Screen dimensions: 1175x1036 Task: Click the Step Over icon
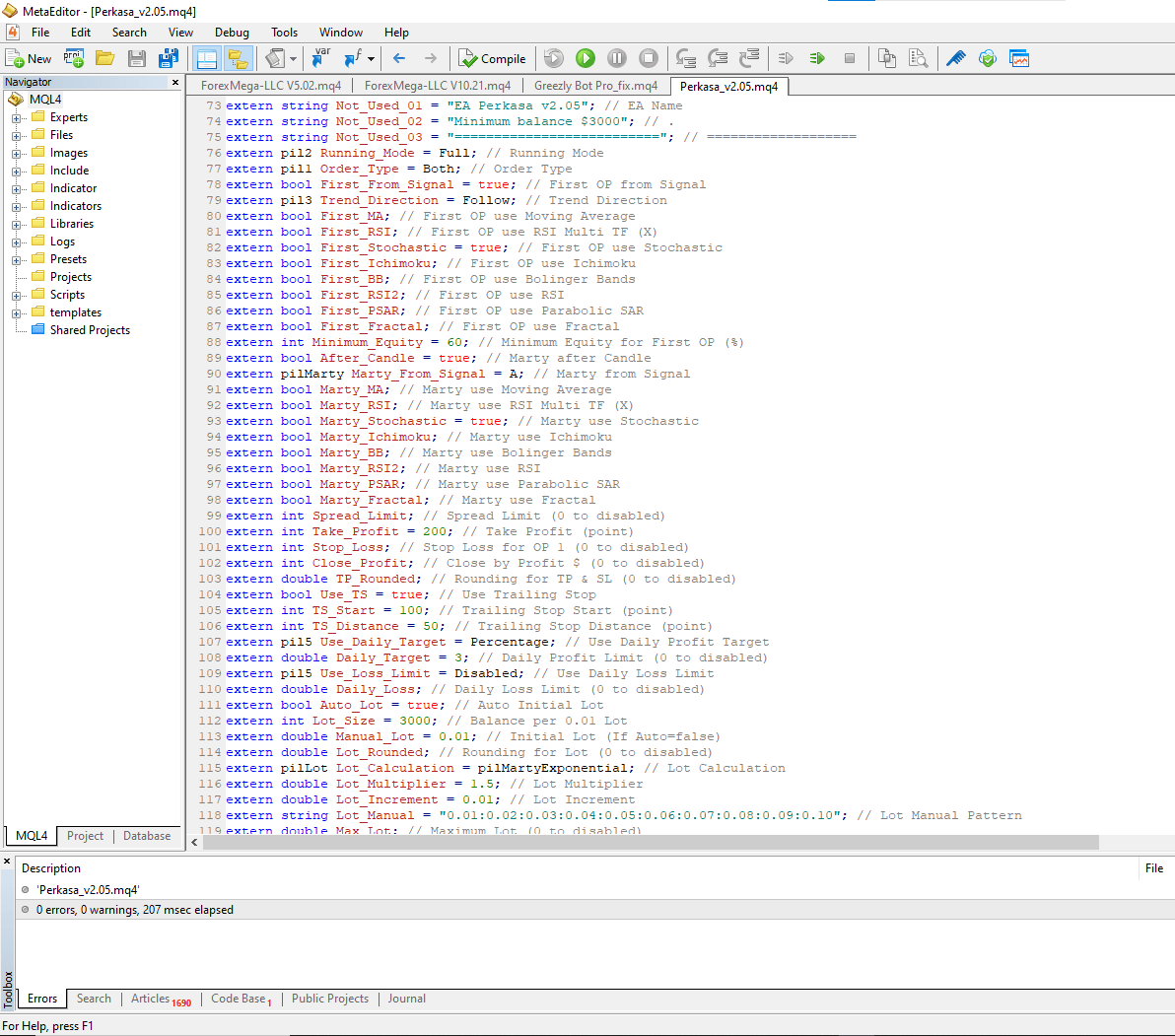tap(718, 58)
